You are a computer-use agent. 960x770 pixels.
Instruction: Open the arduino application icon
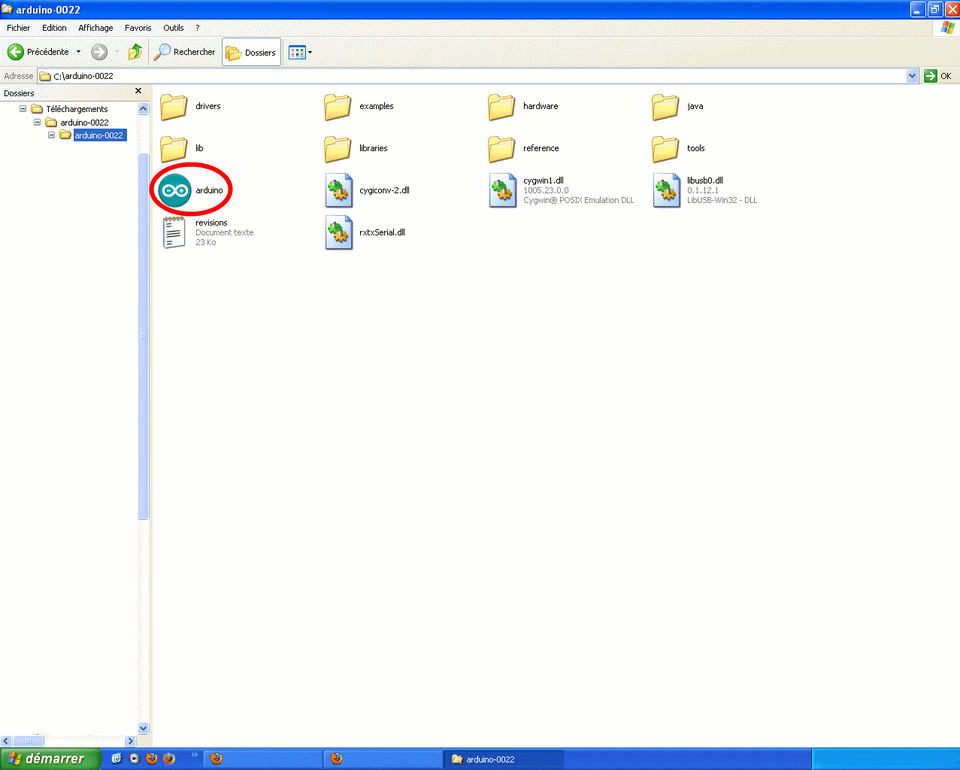(x=175, y=189)
